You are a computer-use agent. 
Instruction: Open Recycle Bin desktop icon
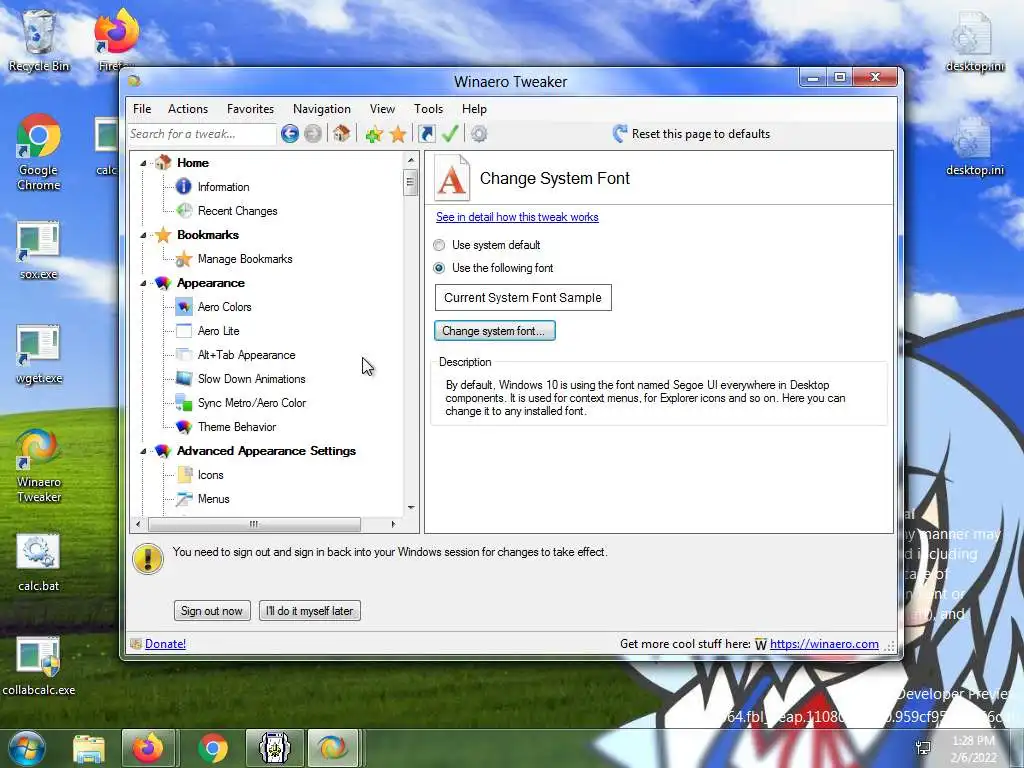pyautogui.click(x=39, y=40)
